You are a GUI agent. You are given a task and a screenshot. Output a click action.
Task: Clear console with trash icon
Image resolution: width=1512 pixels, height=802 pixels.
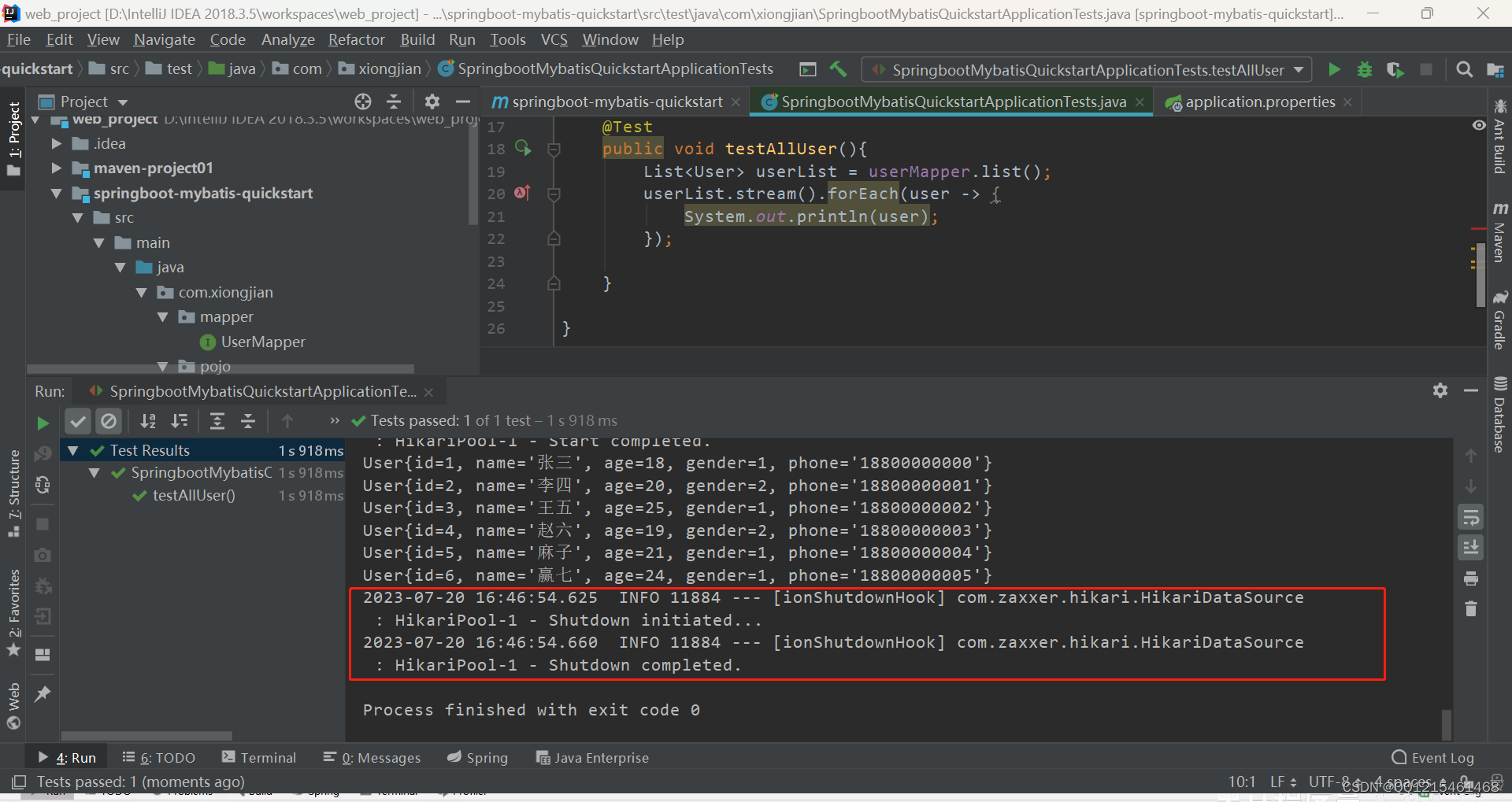[1471, 608]
